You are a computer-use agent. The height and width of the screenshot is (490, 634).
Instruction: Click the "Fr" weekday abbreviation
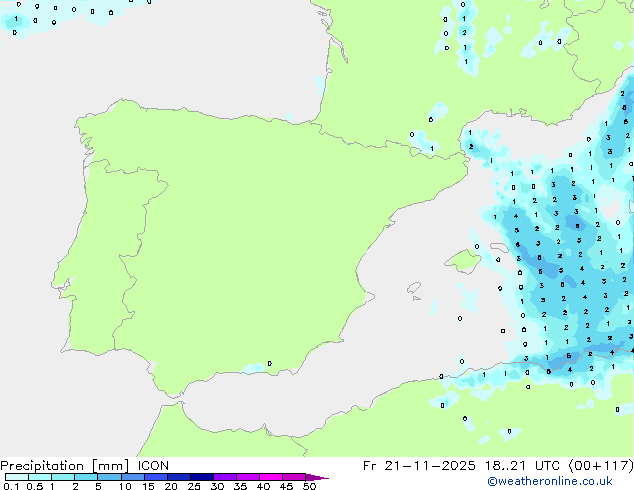pos(369,466)
